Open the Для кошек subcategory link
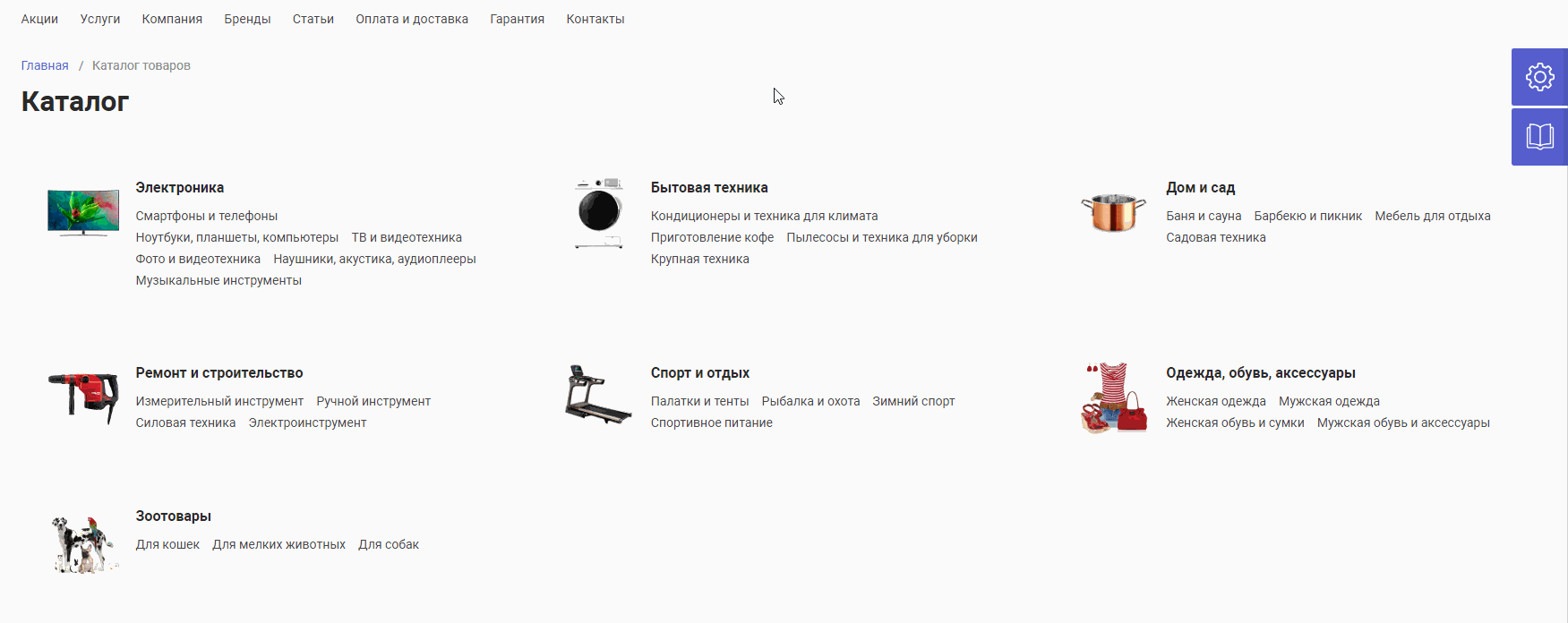1568x623 pixels. (167, 544)
